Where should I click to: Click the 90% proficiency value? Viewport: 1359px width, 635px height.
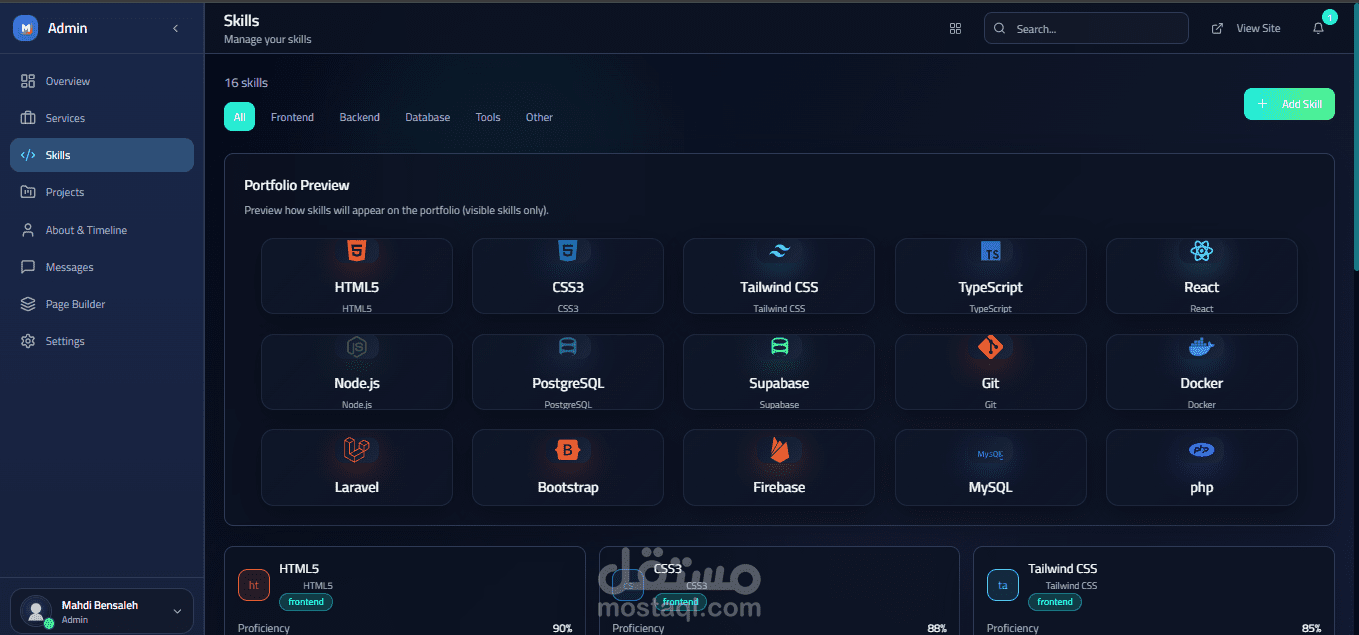(x=562, y=628)
